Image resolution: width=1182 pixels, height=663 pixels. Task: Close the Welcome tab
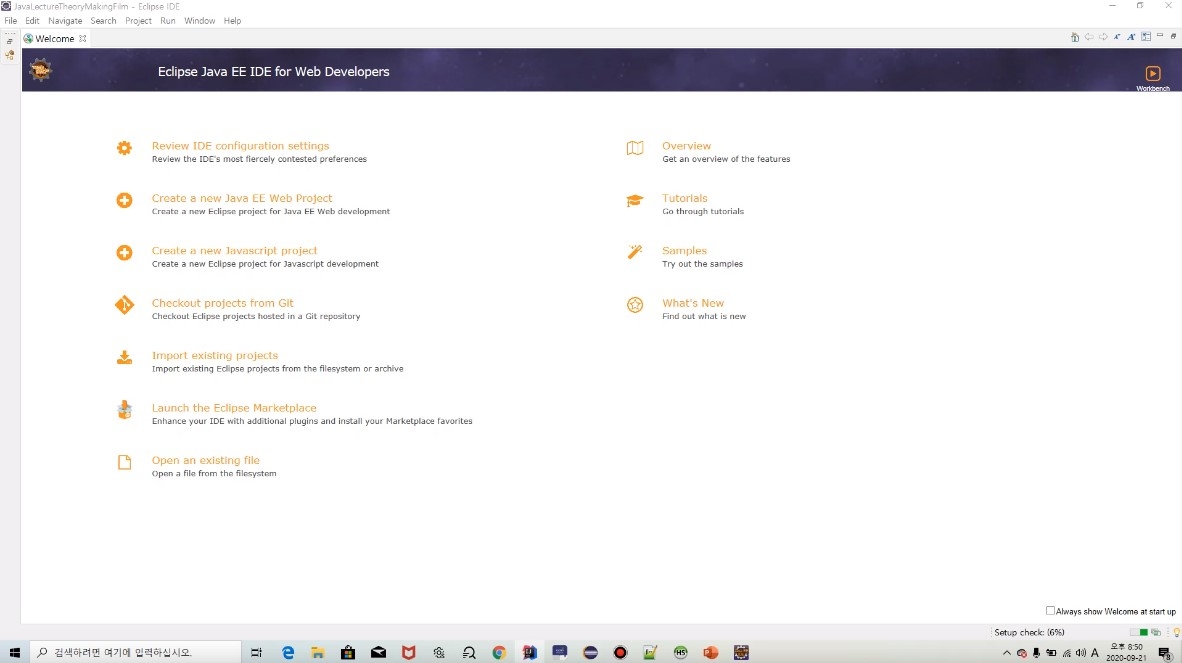(83, 38)
